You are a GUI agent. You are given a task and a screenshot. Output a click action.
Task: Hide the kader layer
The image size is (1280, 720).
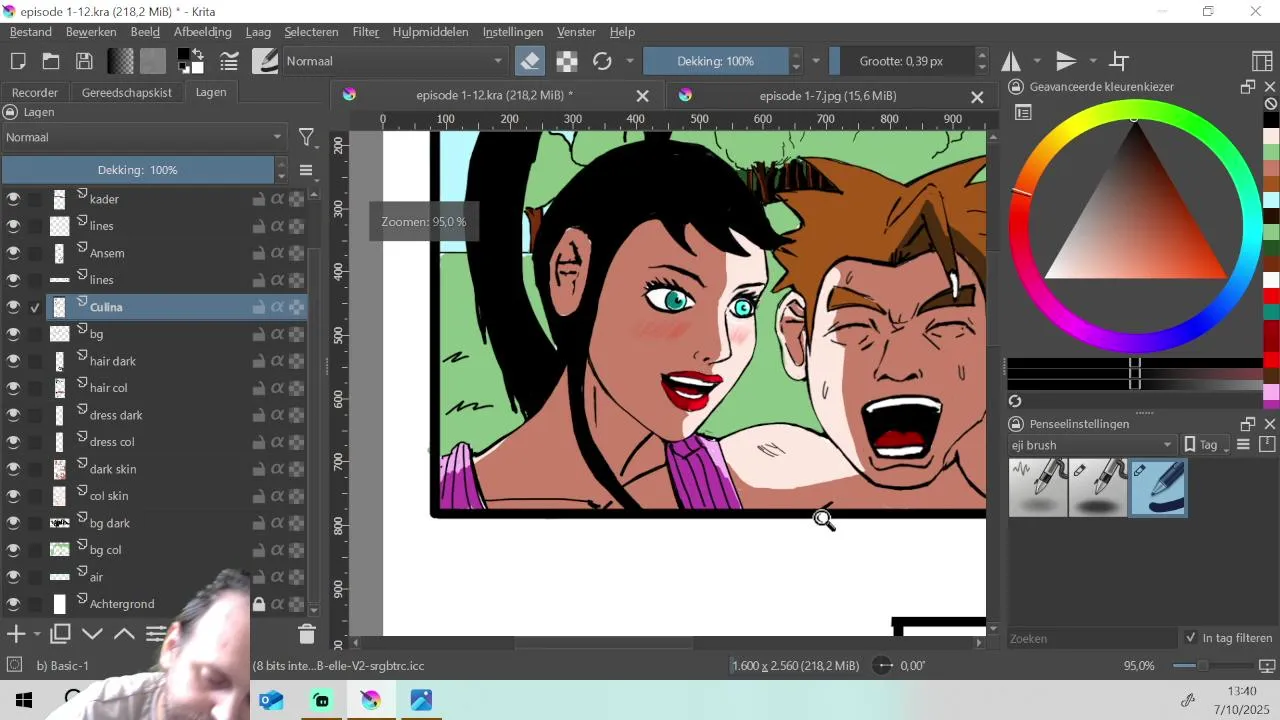[13, 199]
